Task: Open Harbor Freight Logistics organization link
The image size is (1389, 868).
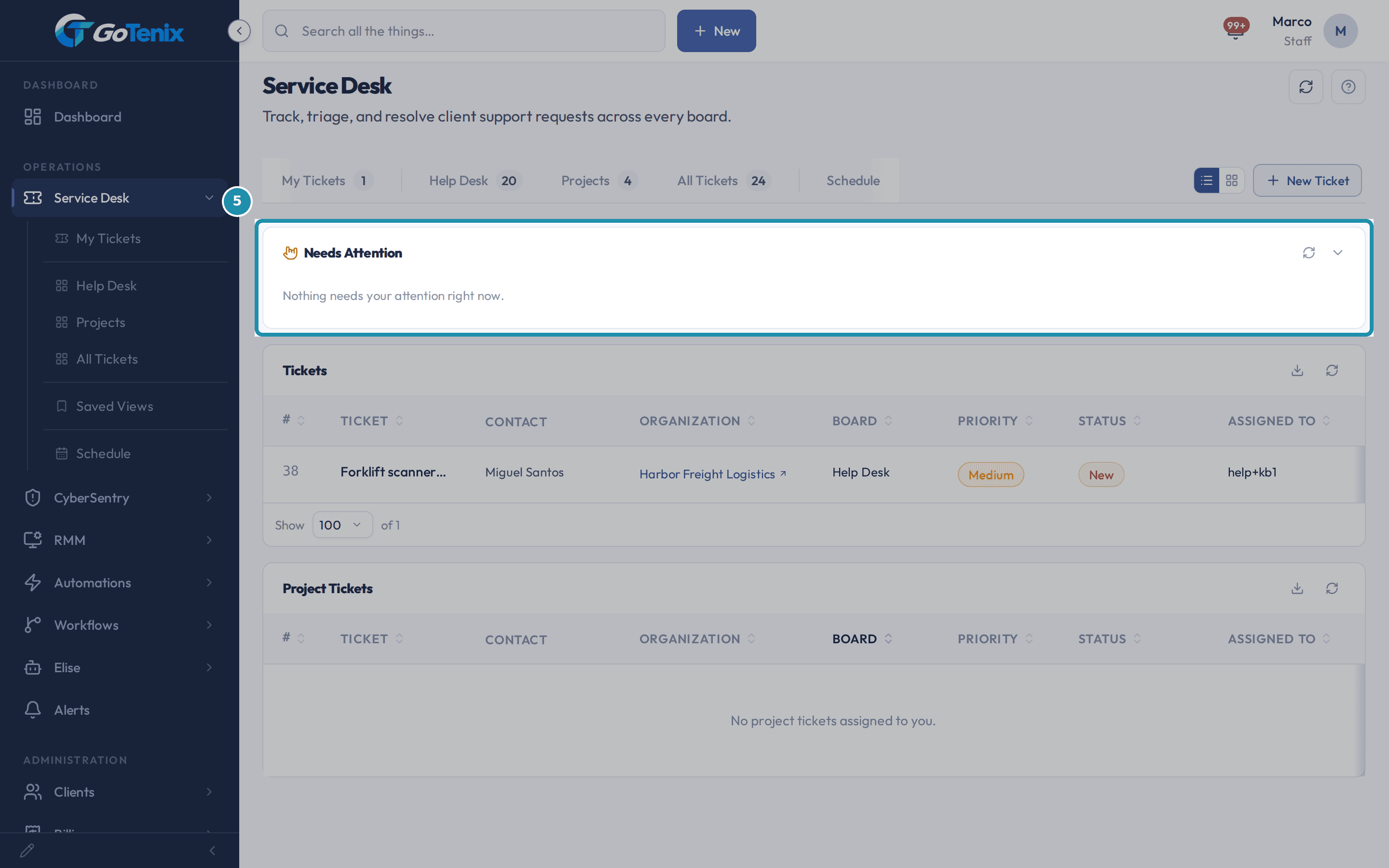Action: tap(712, 474)
